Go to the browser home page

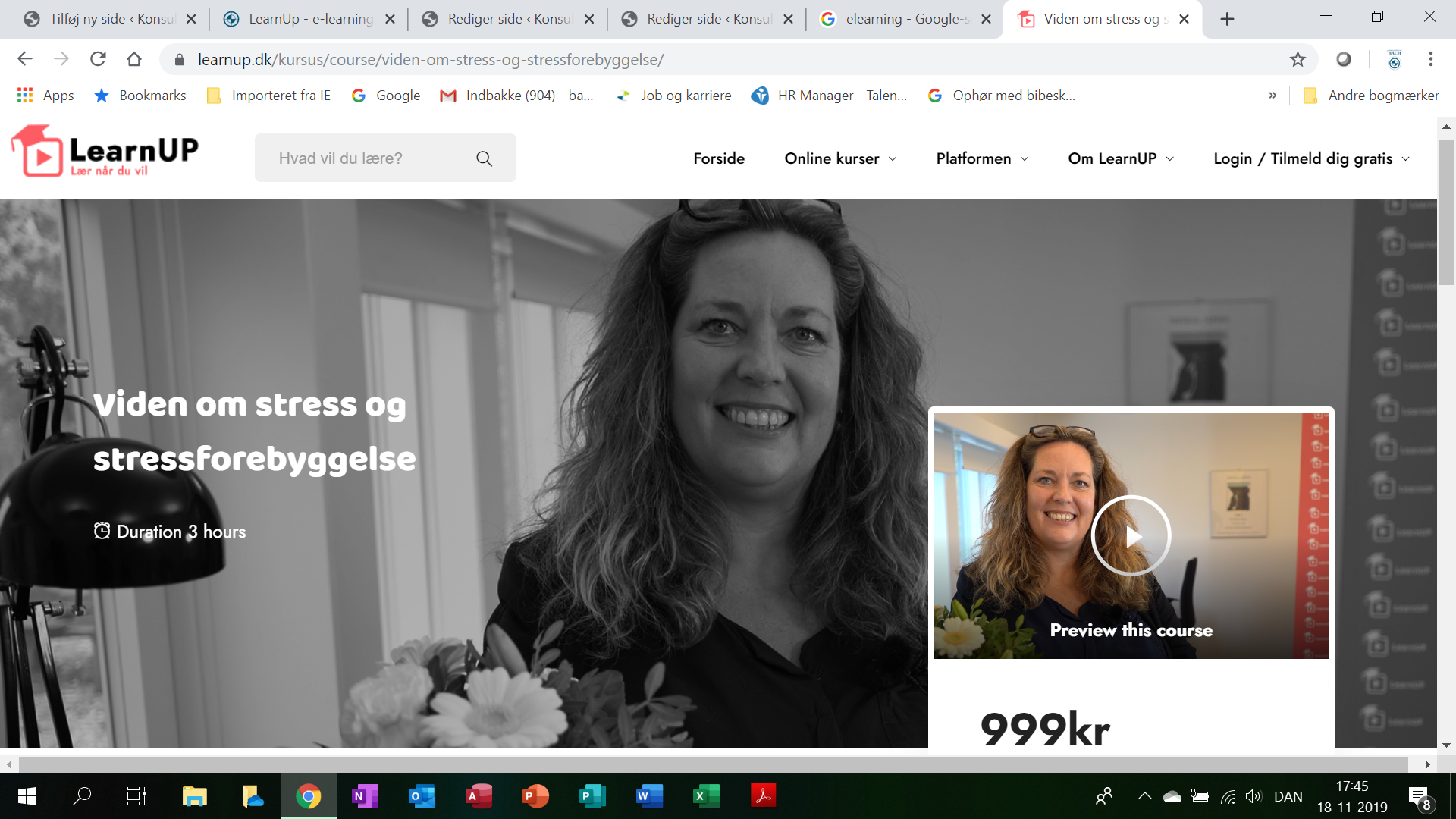pos(134,59)
